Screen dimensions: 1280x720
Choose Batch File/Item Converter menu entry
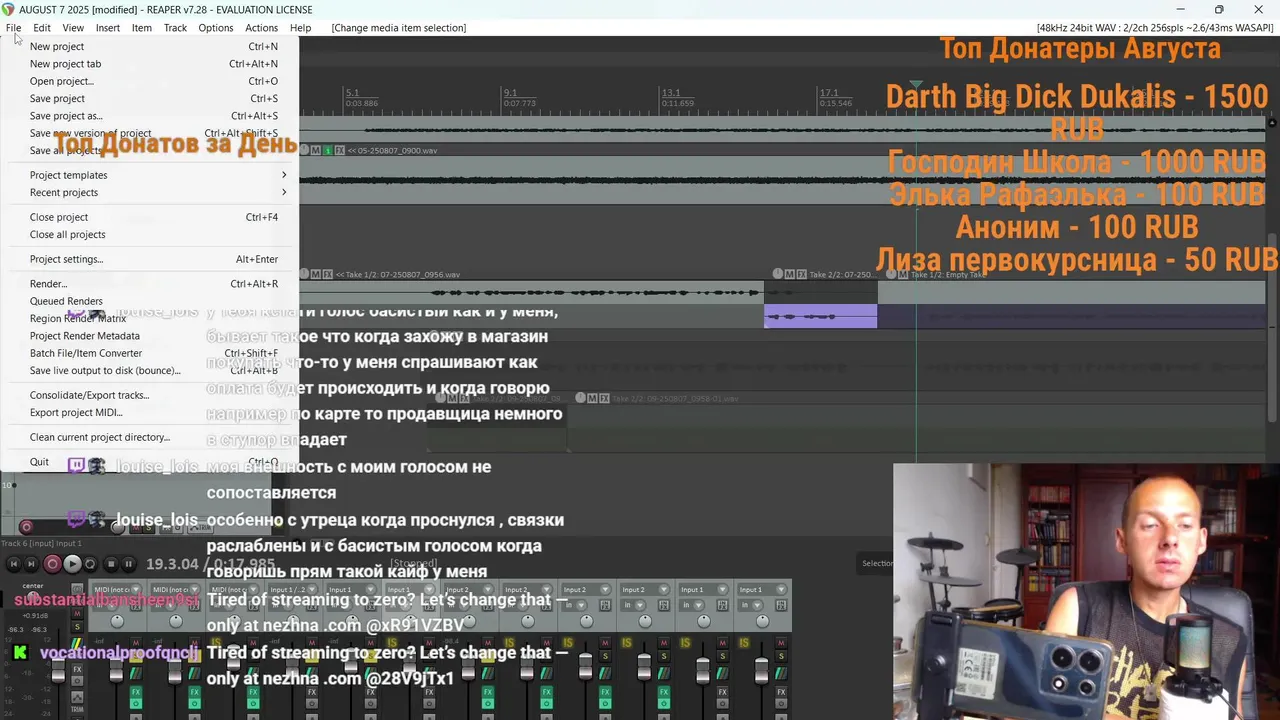pyautogui.click(x=86, y=353)
